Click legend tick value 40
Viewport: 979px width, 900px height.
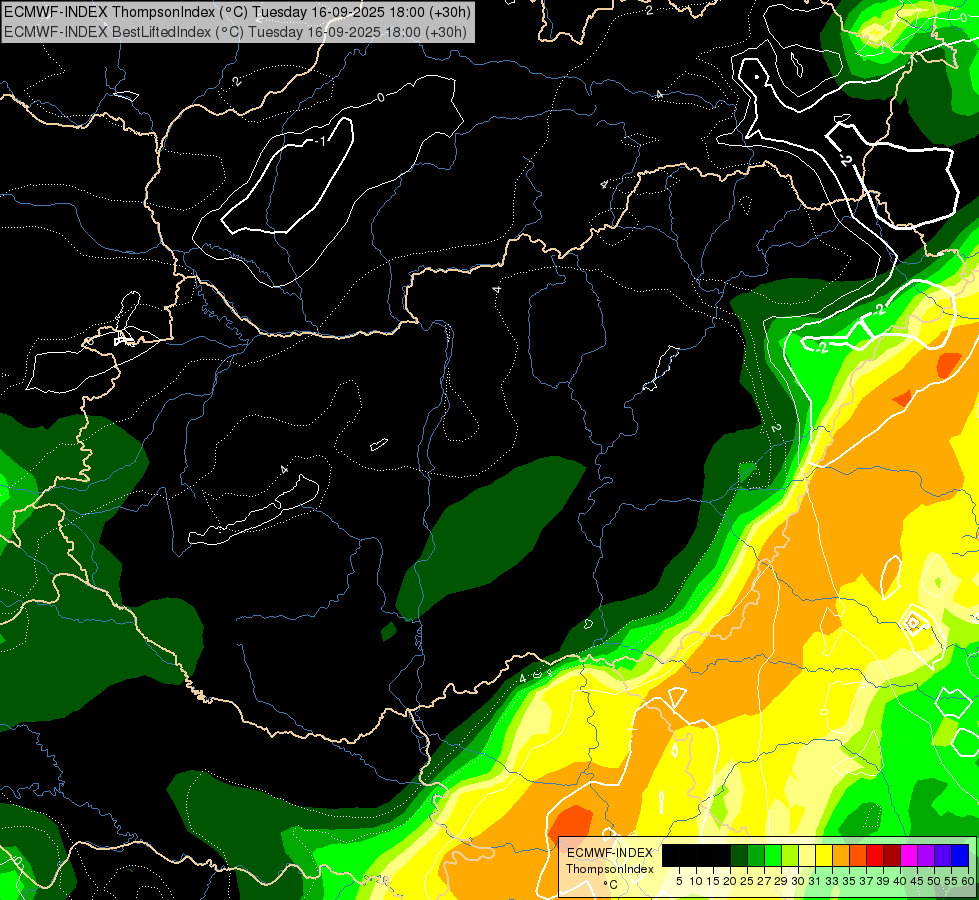click(900, 881)
